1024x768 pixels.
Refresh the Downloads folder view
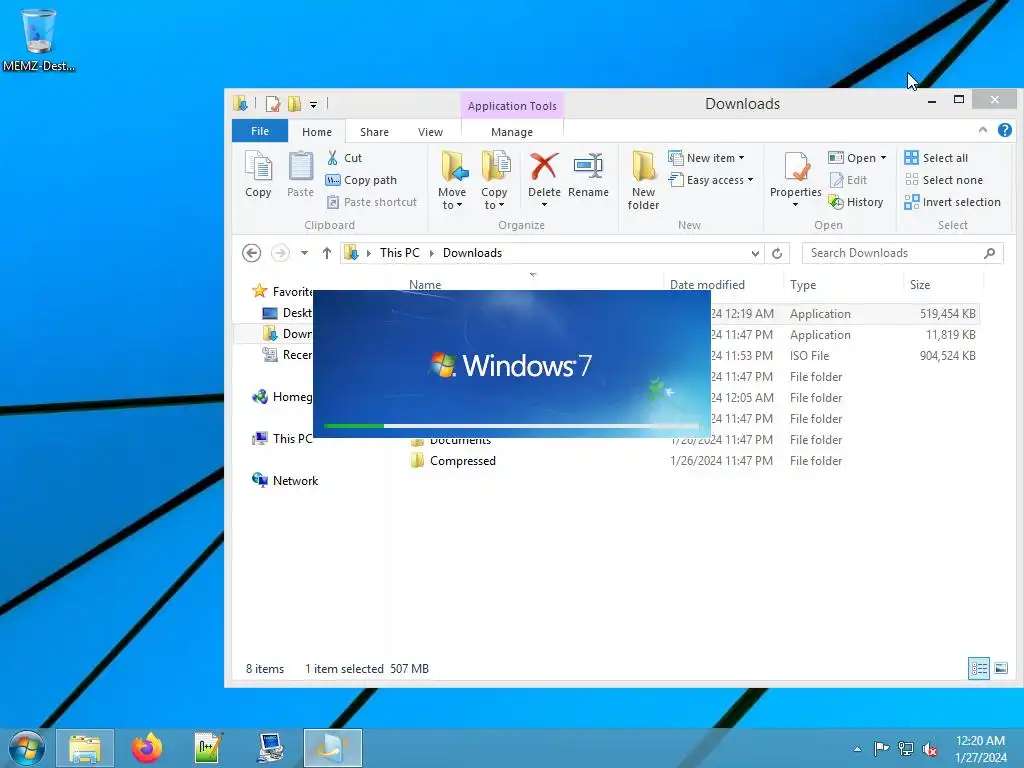[x=777, y=253]
